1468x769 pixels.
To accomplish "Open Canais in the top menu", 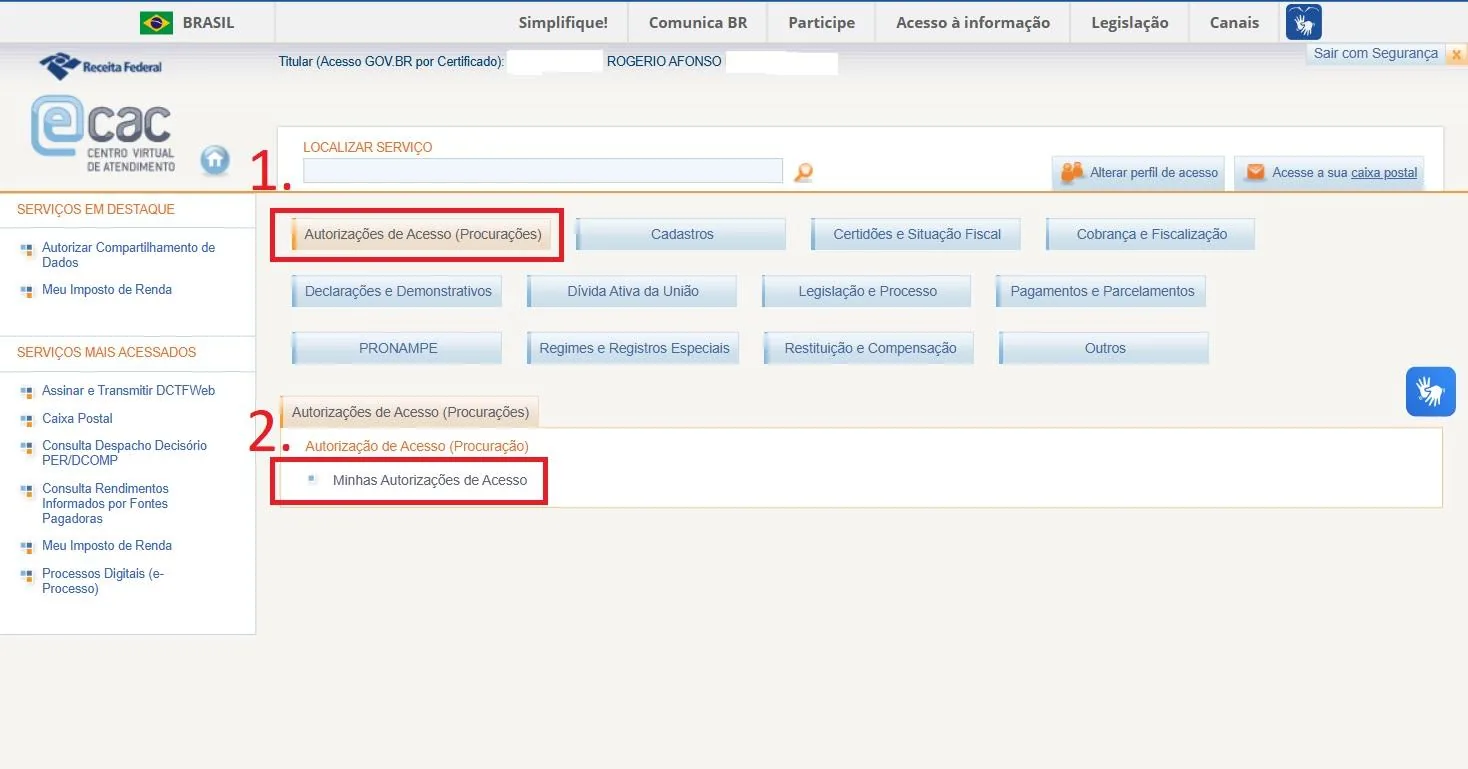I will [1235, 22].
